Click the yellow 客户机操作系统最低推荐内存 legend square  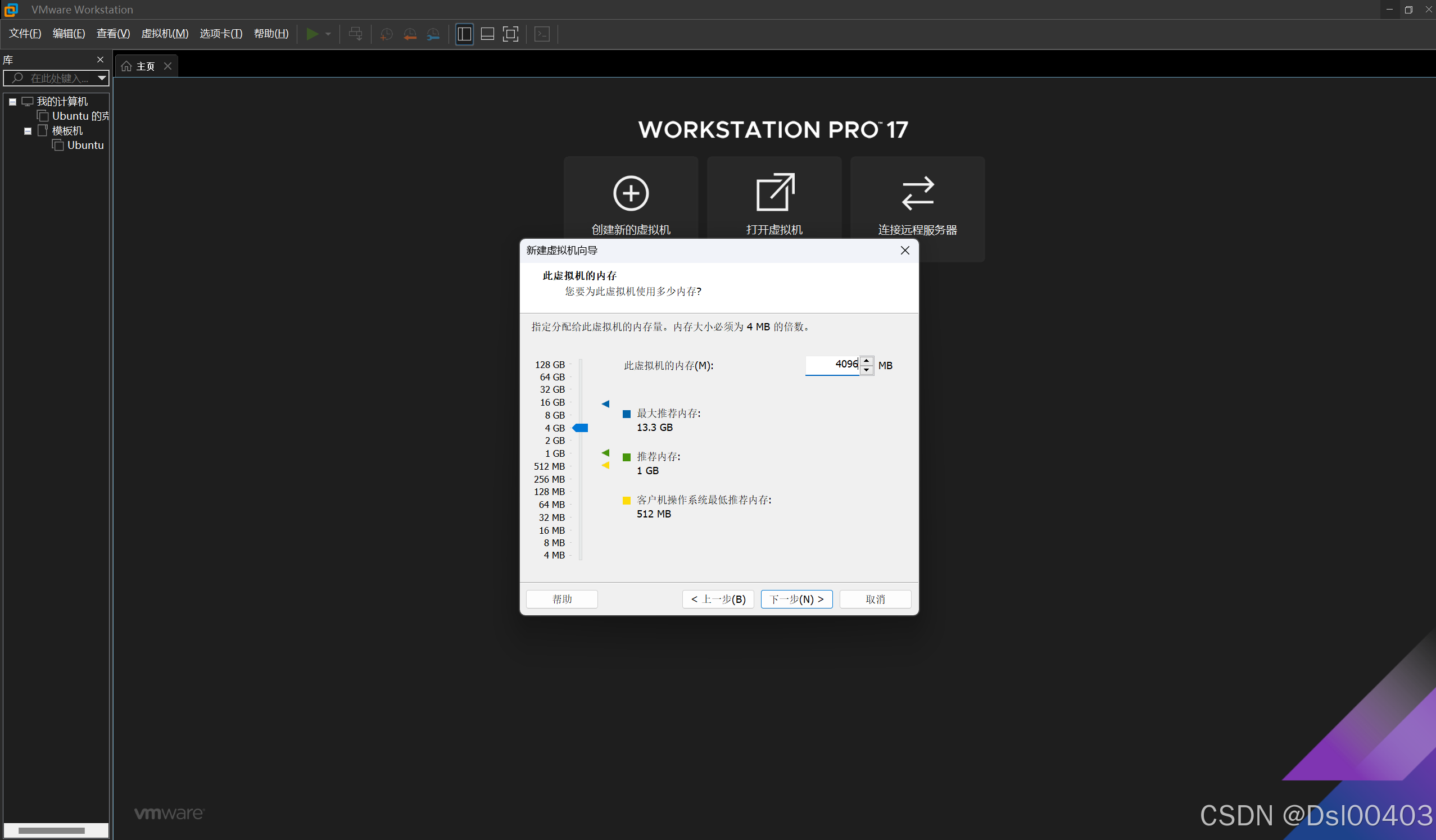tap(627, 501)
